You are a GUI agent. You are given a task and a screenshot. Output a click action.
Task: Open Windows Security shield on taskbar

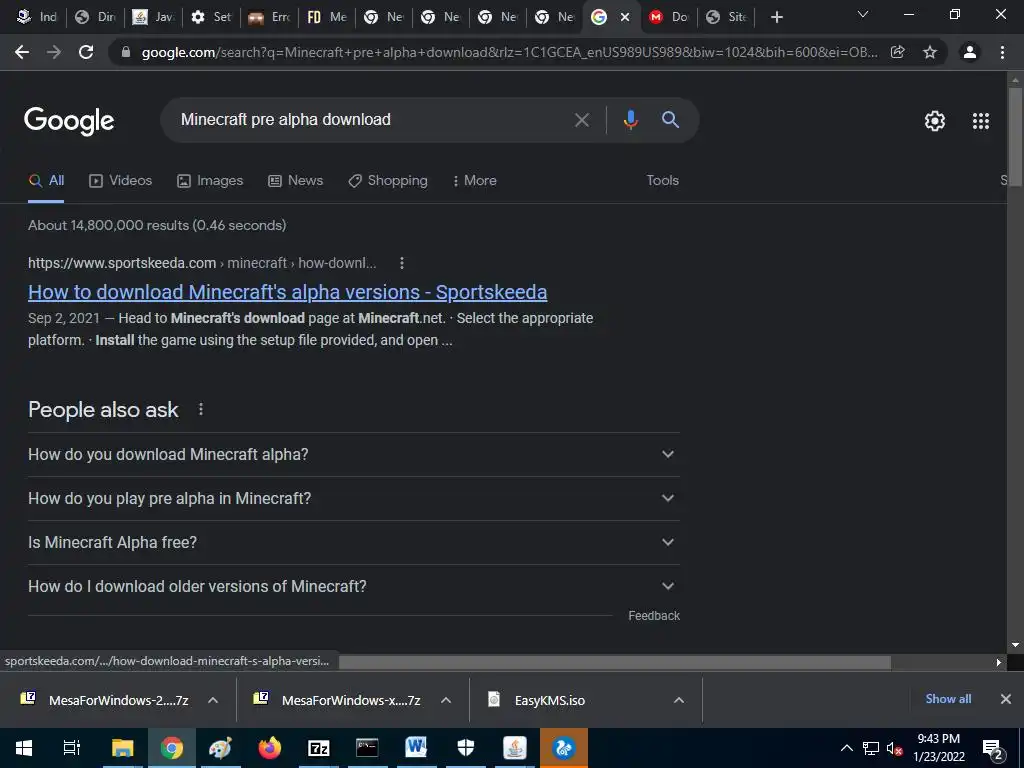(465, 748)
